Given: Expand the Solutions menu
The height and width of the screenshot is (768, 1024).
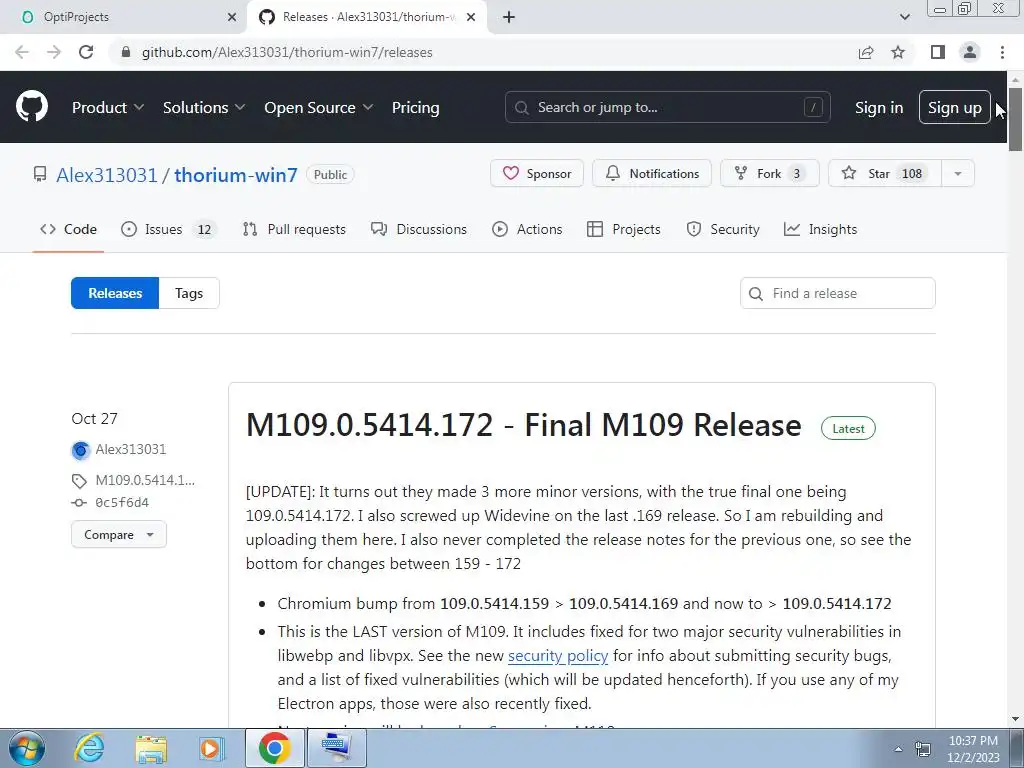Looking at the screenshot, I should (x=204, y=108).
